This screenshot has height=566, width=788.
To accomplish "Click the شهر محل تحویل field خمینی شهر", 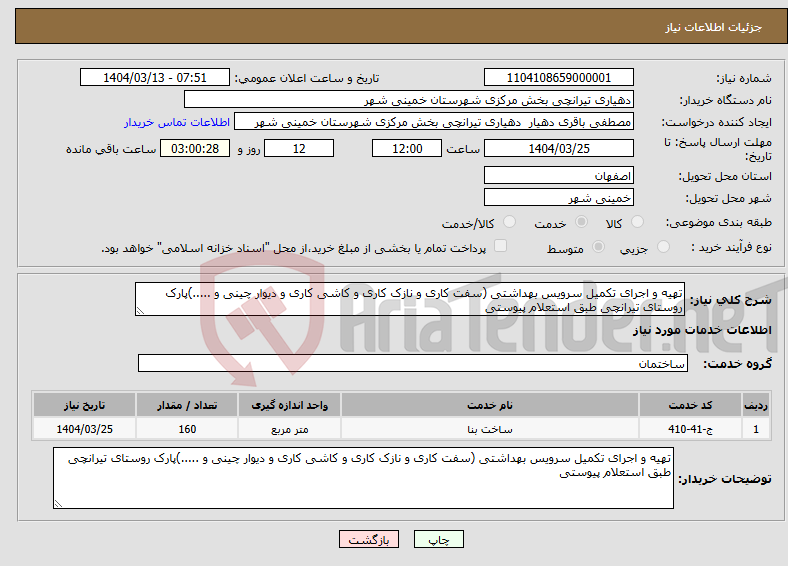I will [558, 198].
